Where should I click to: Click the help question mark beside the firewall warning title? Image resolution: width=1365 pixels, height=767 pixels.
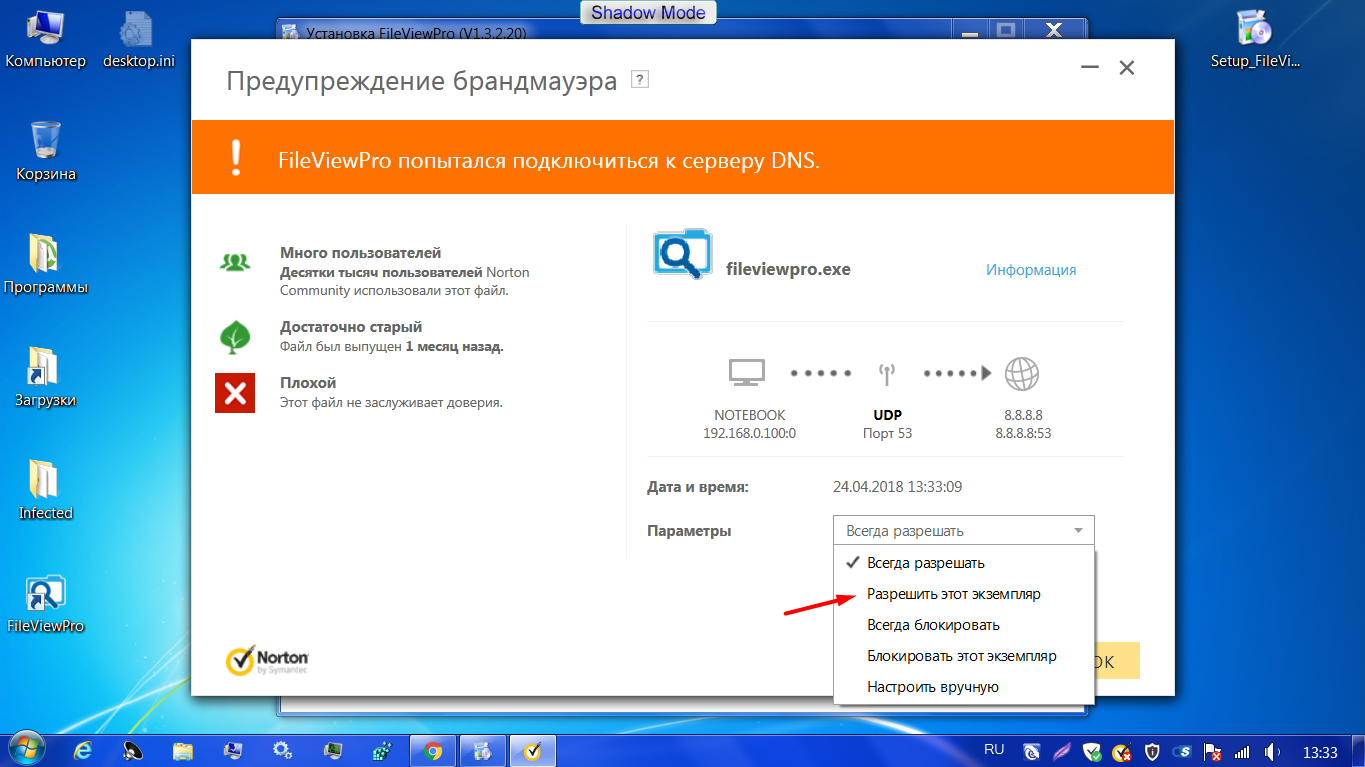(640, 80)
